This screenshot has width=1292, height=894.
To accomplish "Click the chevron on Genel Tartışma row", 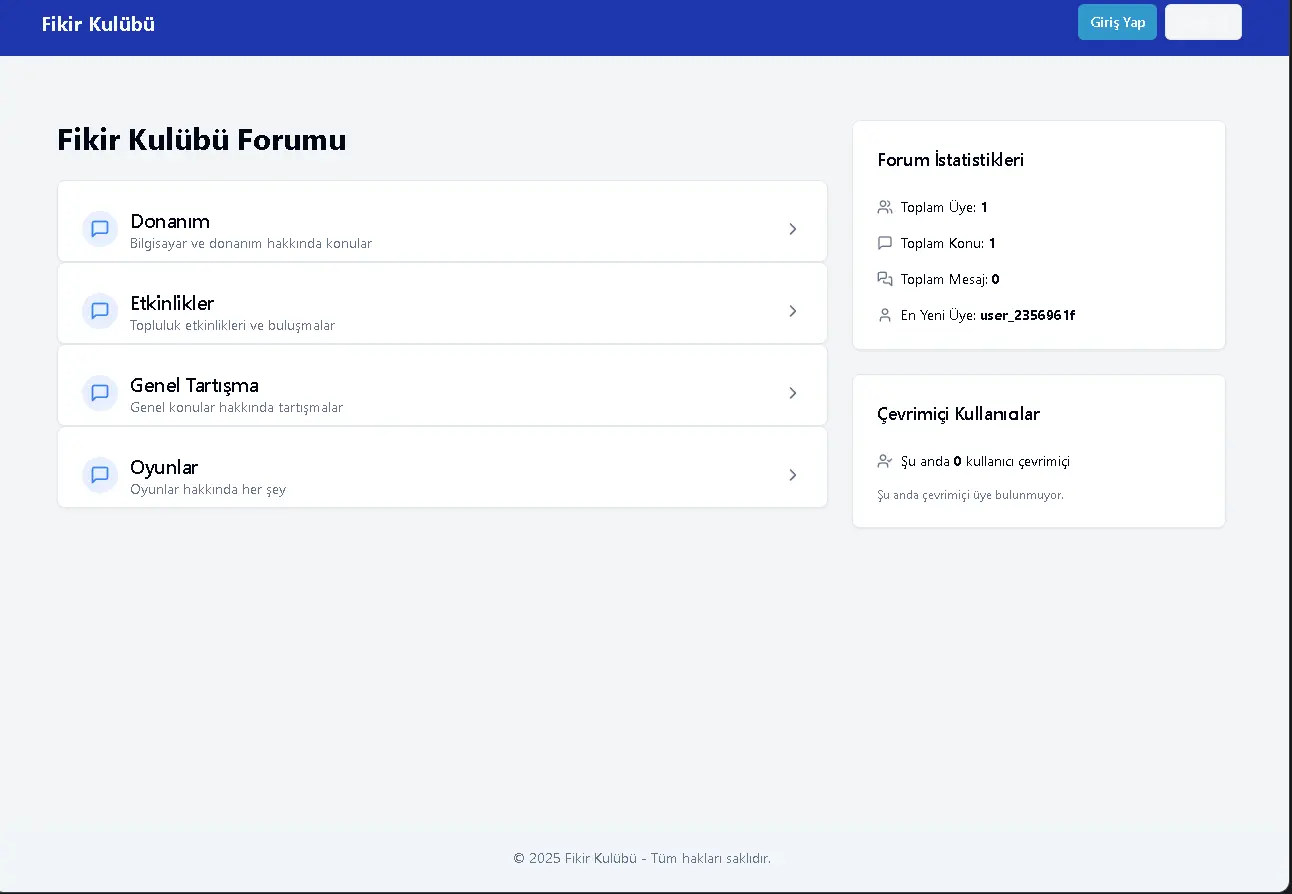I will click(792, 393).
